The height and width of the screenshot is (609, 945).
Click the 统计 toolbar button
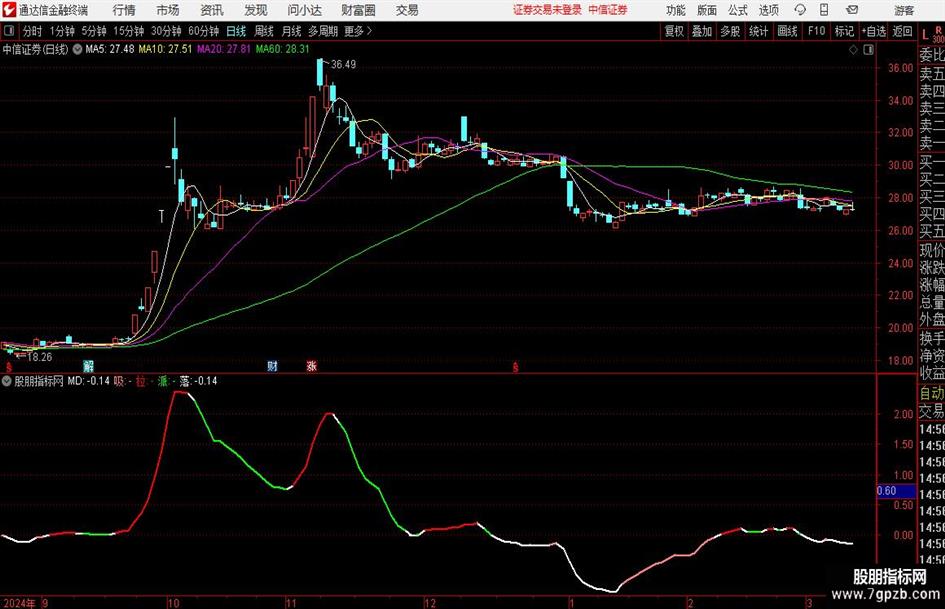point(758,31)
